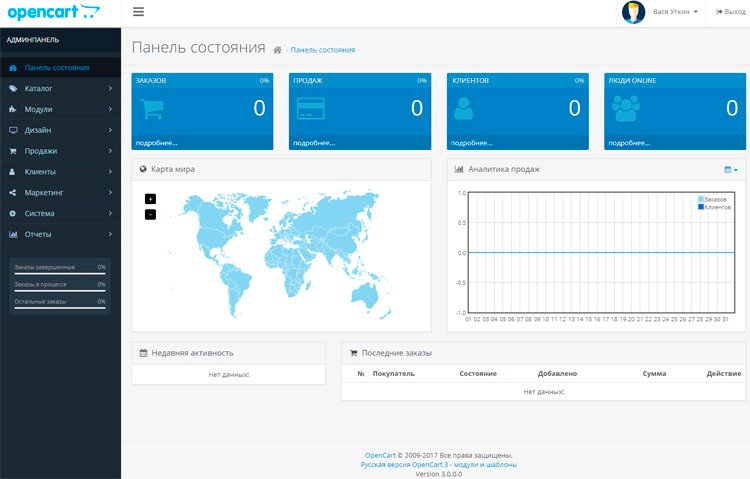Click the user icon in Клиентов tile
The height and width of the screenshot is (479, 750).
463,109
